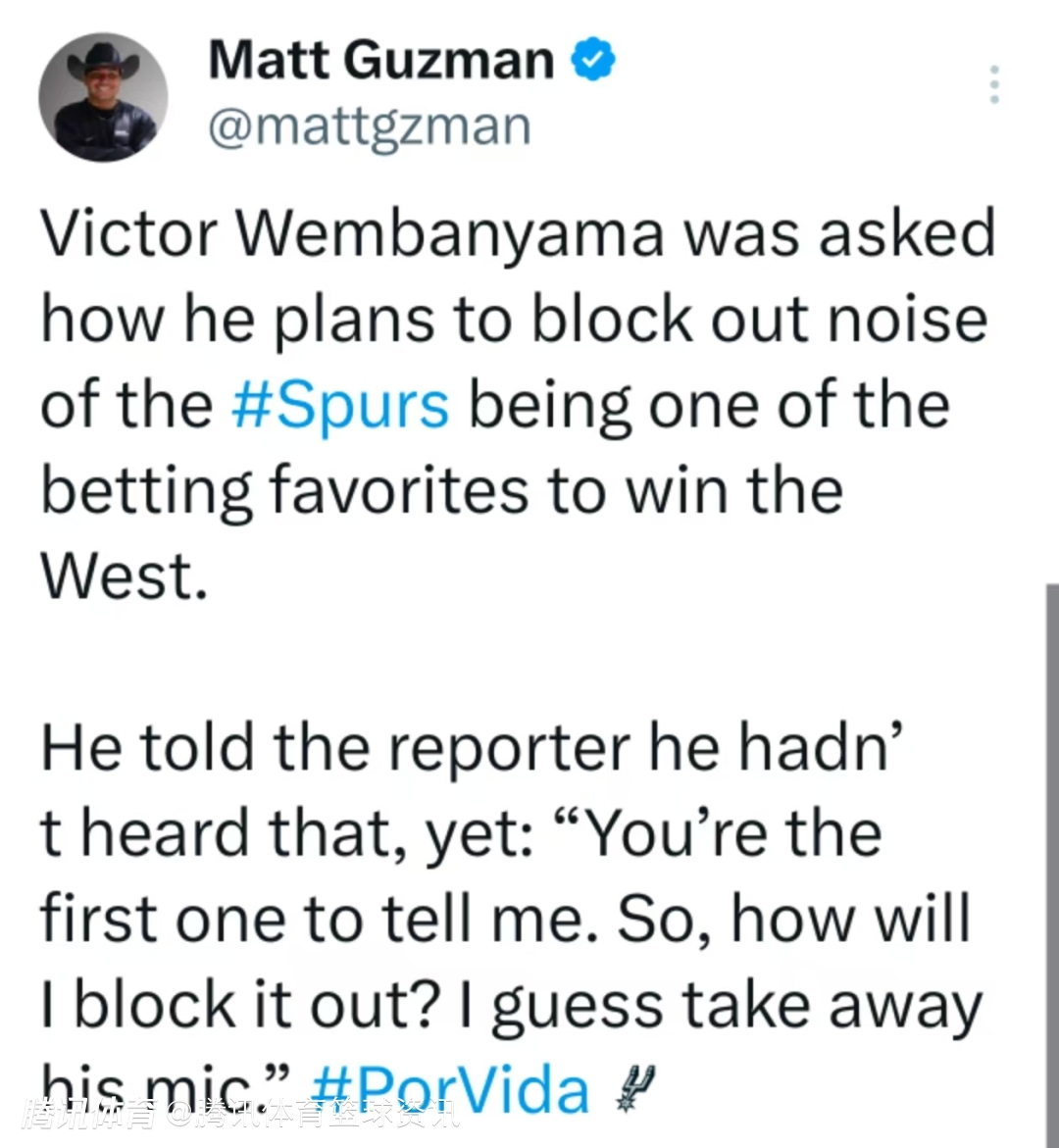Follow the #Spurs hashtag link

[341, 405]
